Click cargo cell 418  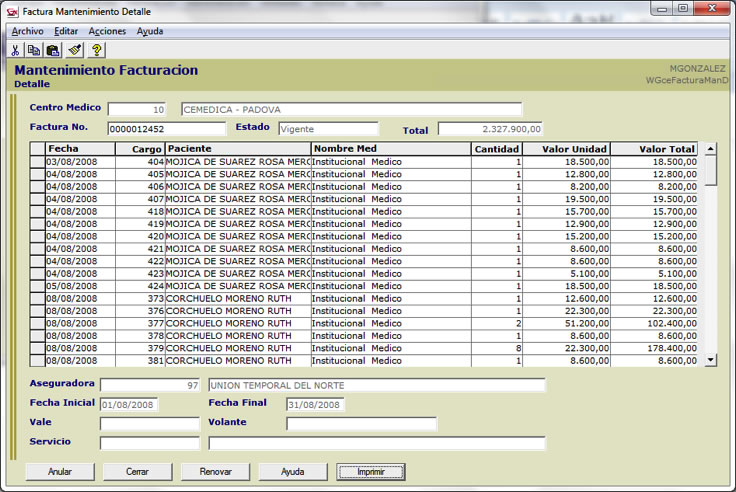[140, 212]
